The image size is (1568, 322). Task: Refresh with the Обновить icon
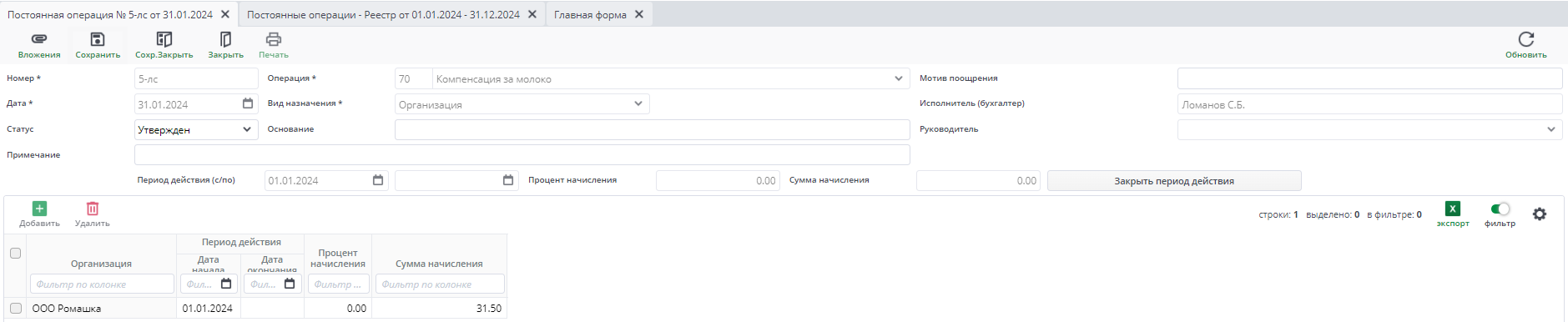(x=1526, y=39)
